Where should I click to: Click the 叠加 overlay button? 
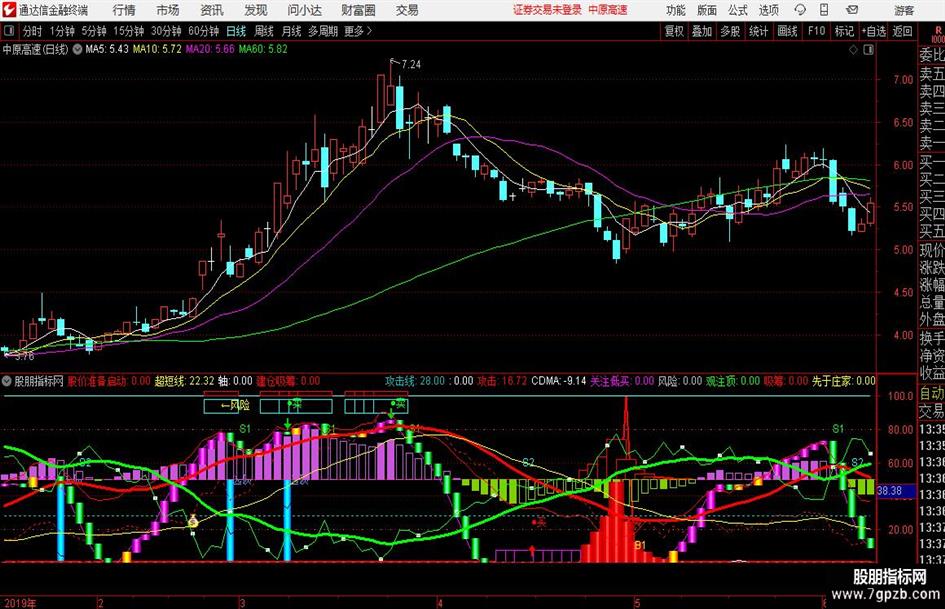click(702, 31)
